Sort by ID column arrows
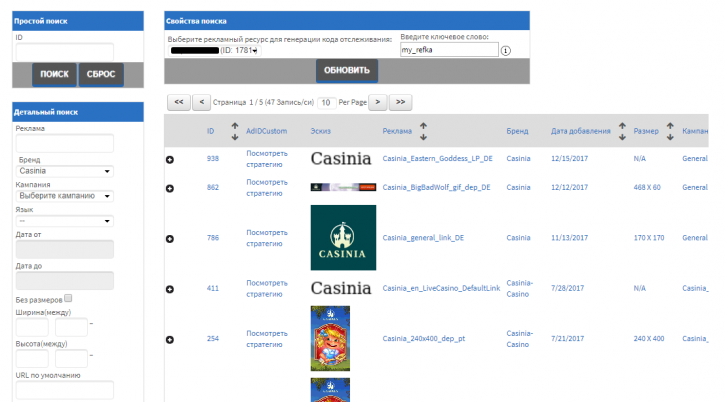Viewport: 725px width, 402px height. click(235, 131)
